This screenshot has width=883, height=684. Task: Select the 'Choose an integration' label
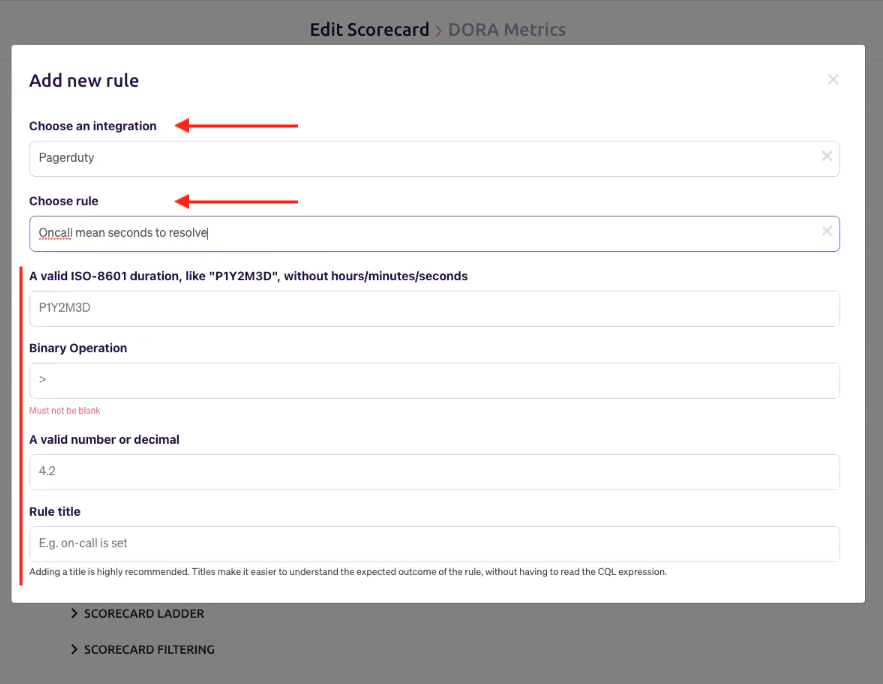93,126
